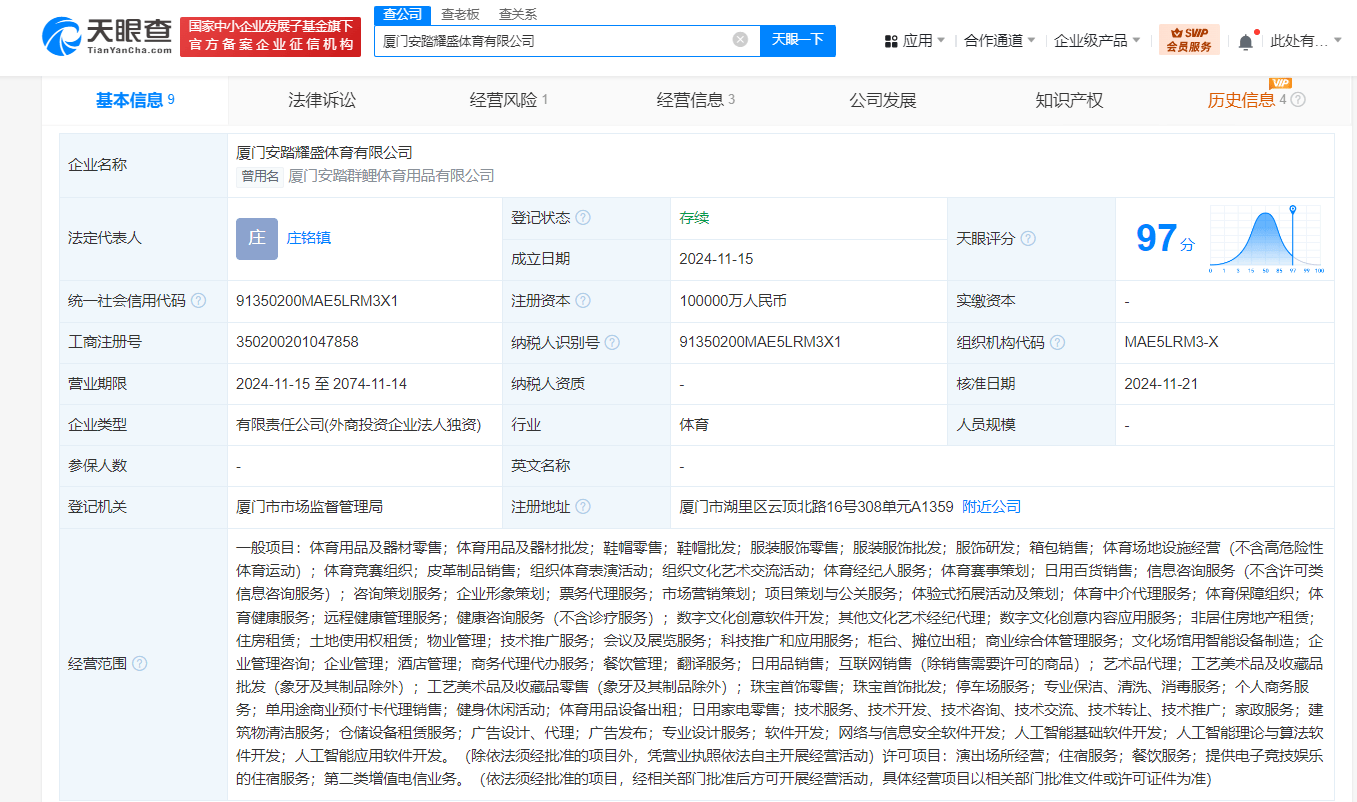
Task: Clear the search box with the X icon
Action: (x=740, y=40)
